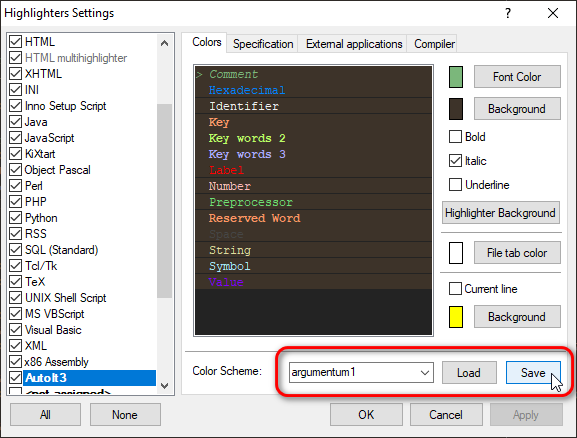Click the Save color scheme button

[533, 373]
